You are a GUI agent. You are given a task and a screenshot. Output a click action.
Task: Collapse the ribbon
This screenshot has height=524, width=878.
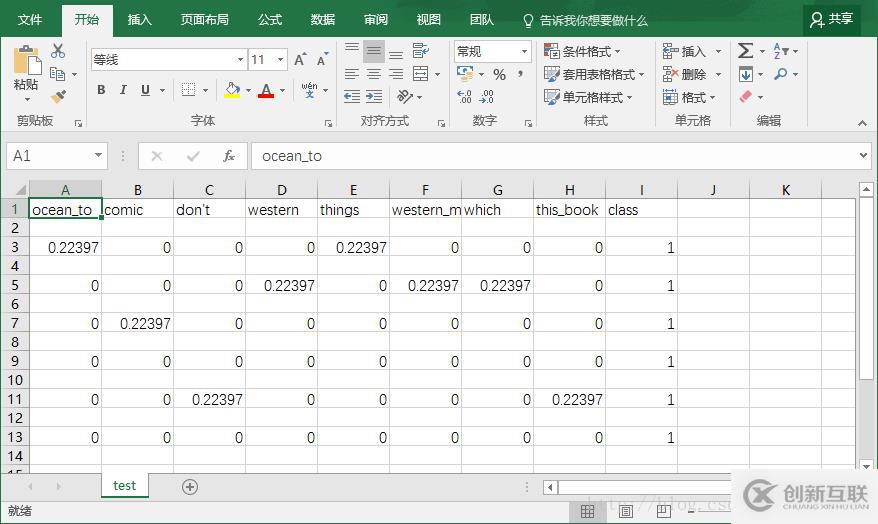[862, 123]
